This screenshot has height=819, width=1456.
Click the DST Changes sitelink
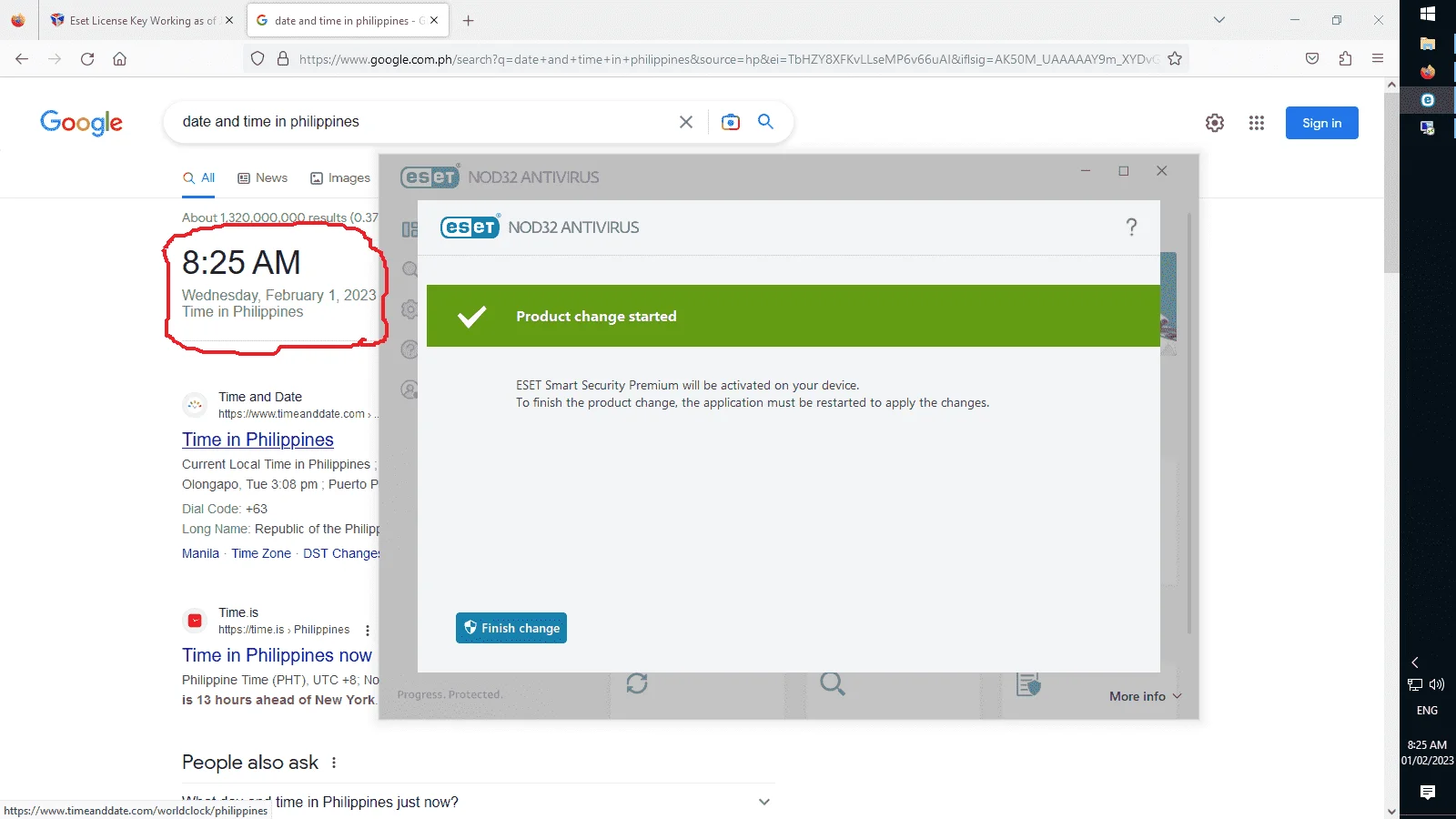(341, 553)
